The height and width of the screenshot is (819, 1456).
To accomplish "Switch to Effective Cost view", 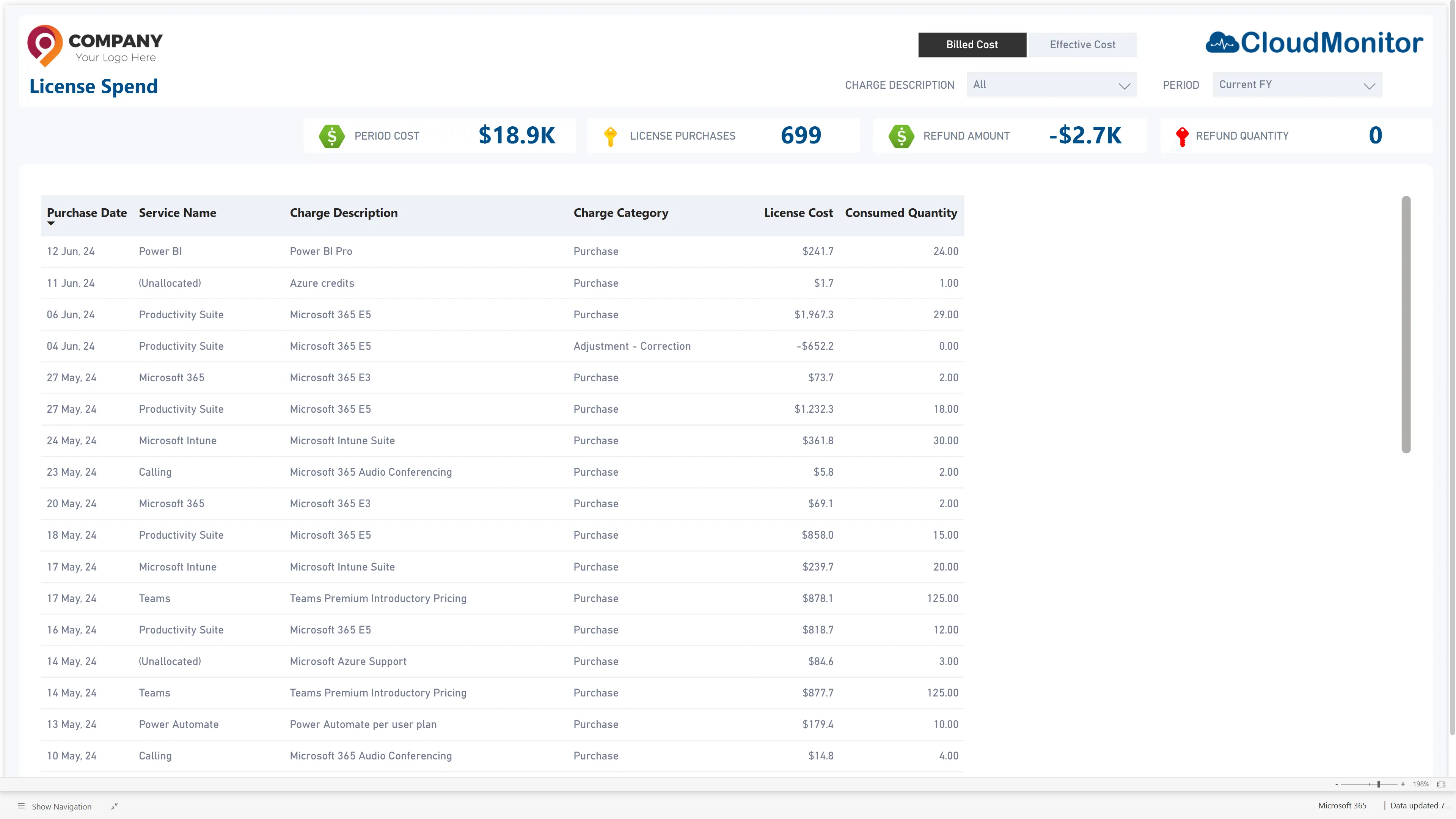I will click(x=1082, y=45).
